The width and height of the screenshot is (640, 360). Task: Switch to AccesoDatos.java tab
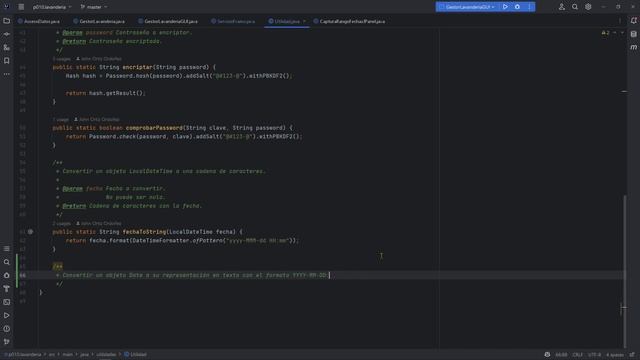(39, 21)
